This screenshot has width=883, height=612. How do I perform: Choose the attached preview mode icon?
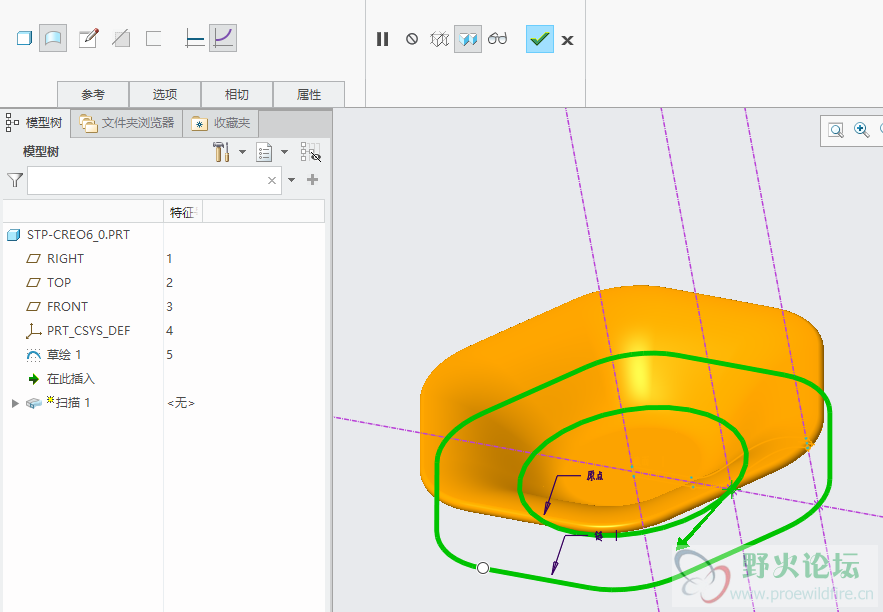468,39
